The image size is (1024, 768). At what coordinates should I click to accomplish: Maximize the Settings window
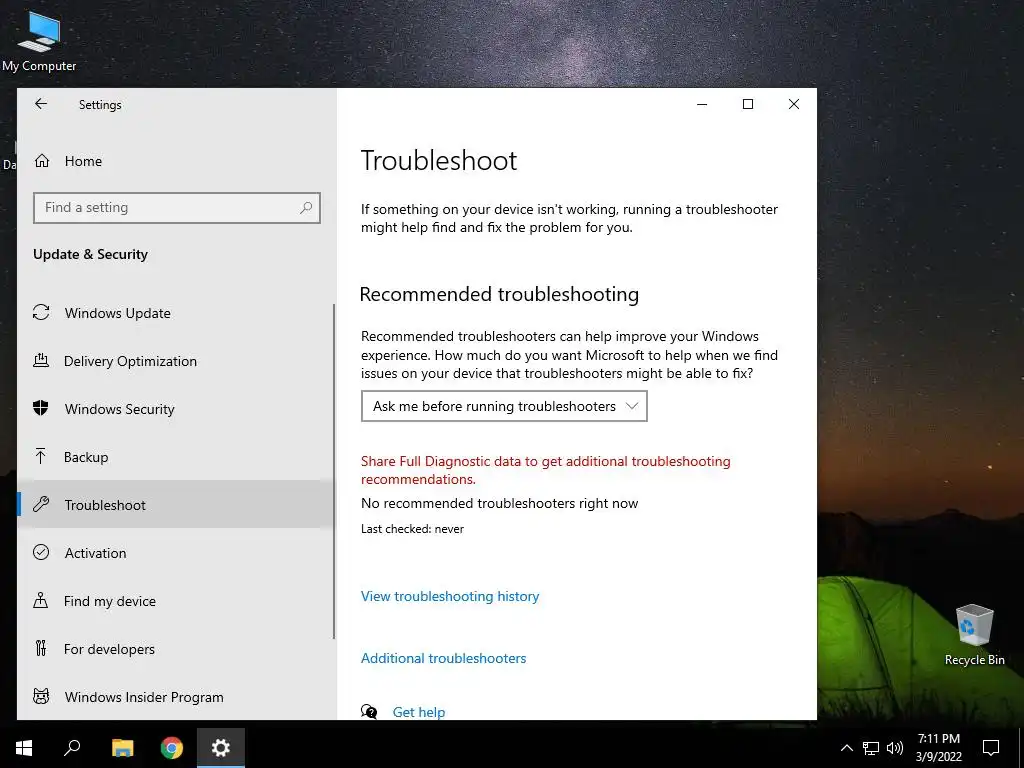click(x=748, y=104)
